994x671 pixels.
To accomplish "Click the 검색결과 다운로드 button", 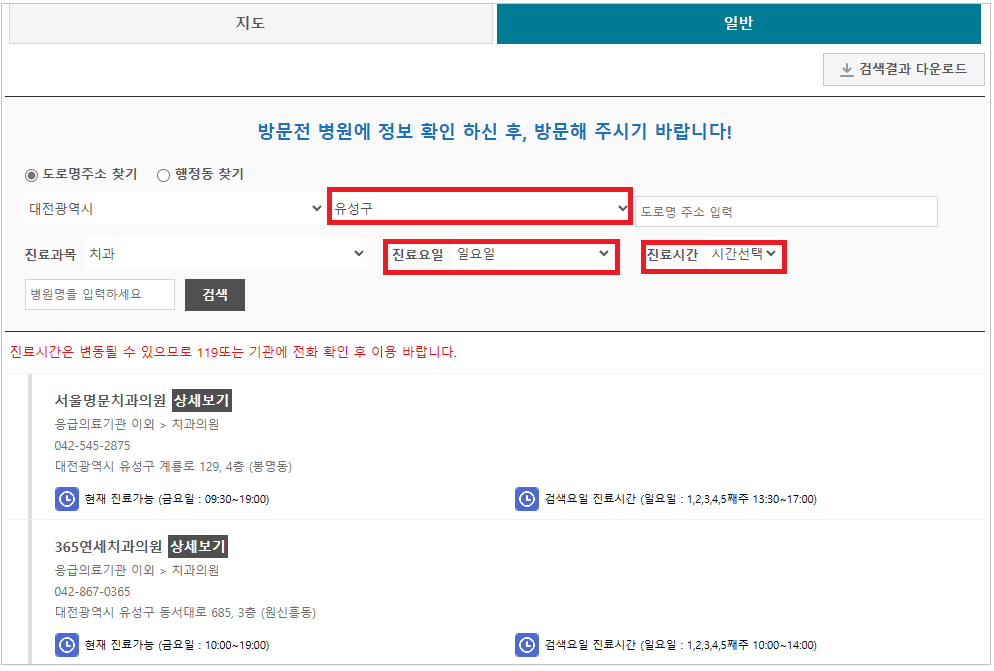I will coord(903,69).
